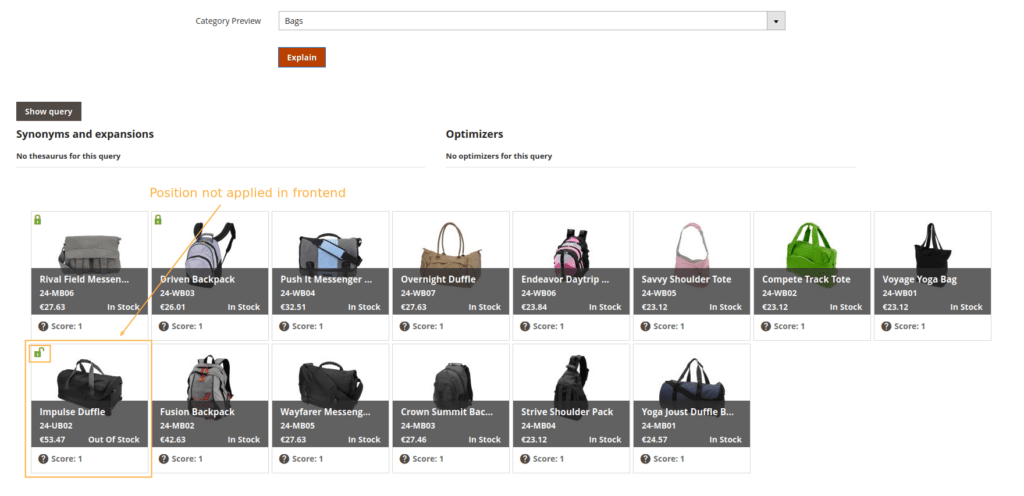This screenshot has width=1024, height=496.
Task: Click the score help icon for Fusion Backpack
Action: [x=164, y=459]
